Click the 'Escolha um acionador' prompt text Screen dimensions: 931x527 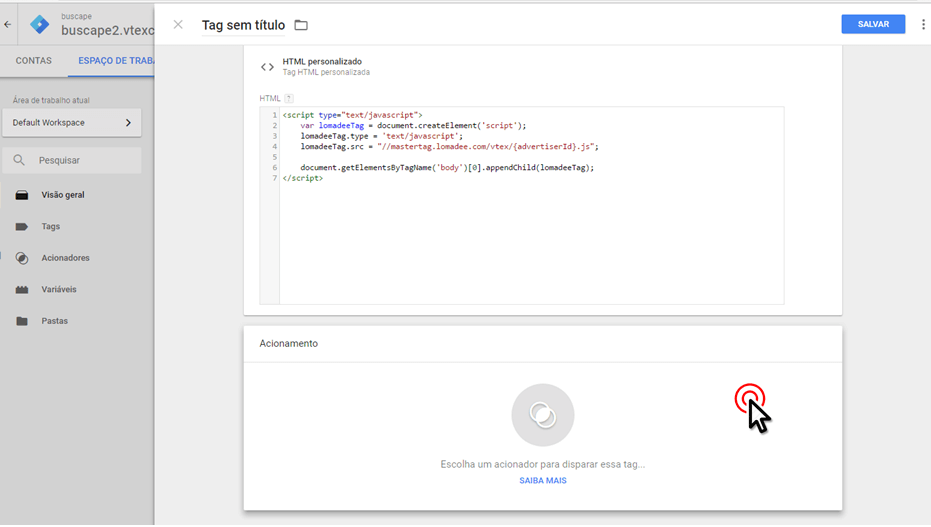543,464
